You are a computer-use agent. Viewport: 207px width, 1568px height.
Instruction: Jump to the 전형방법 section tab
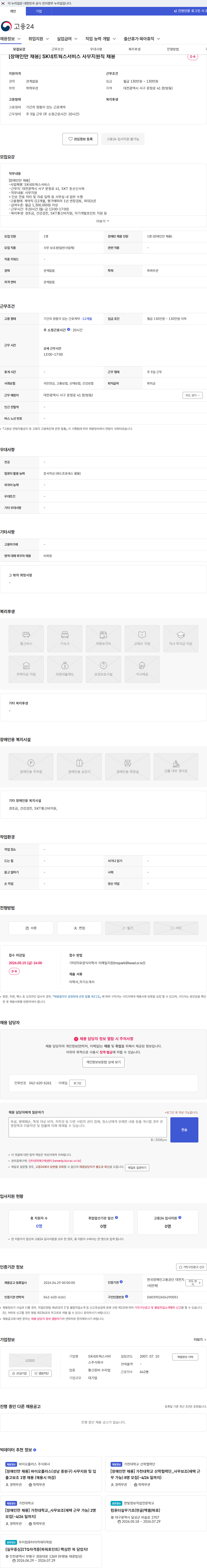point(173,49)
